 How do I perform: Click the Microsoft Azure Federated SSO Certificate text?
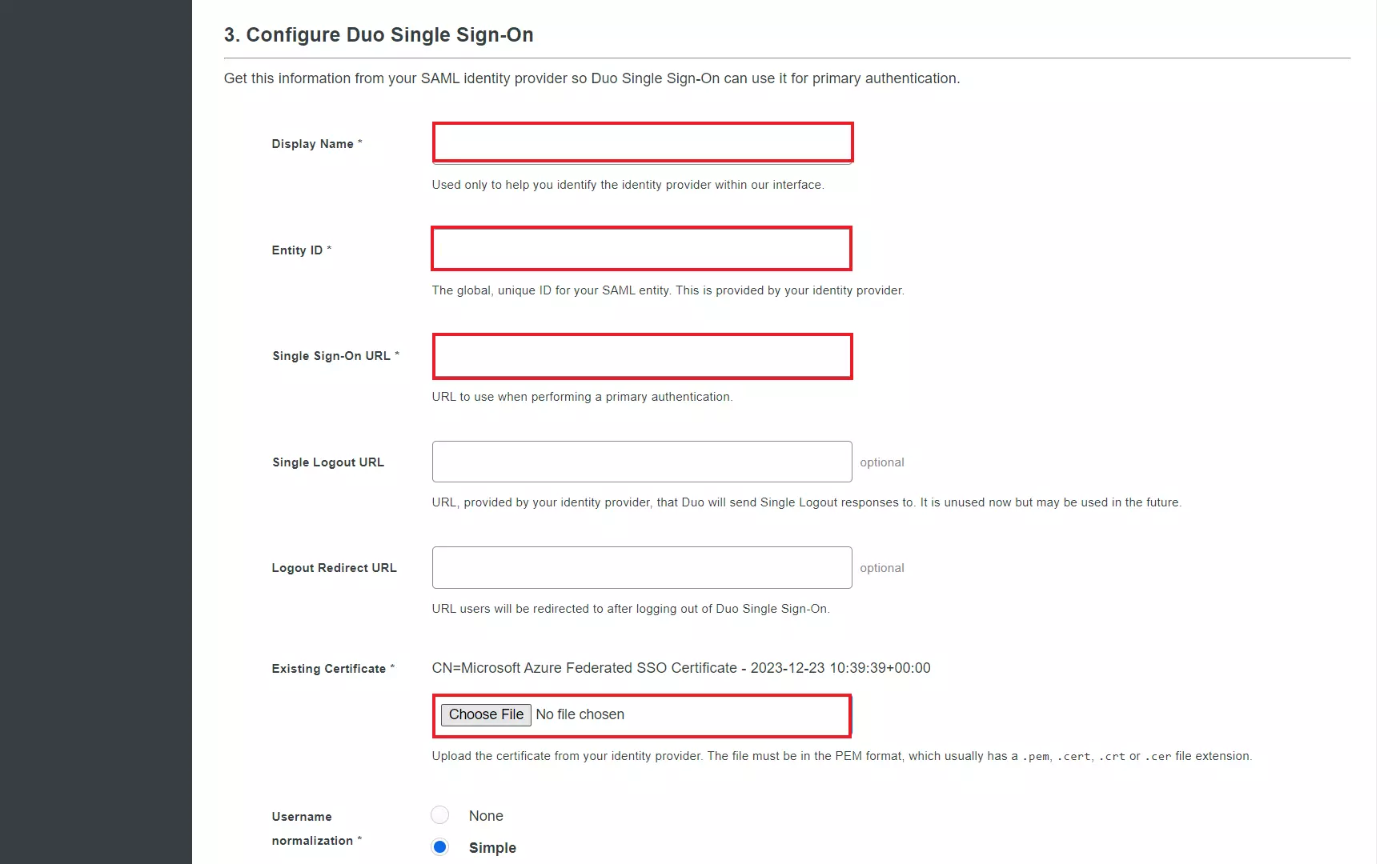(x=681, y=668)
